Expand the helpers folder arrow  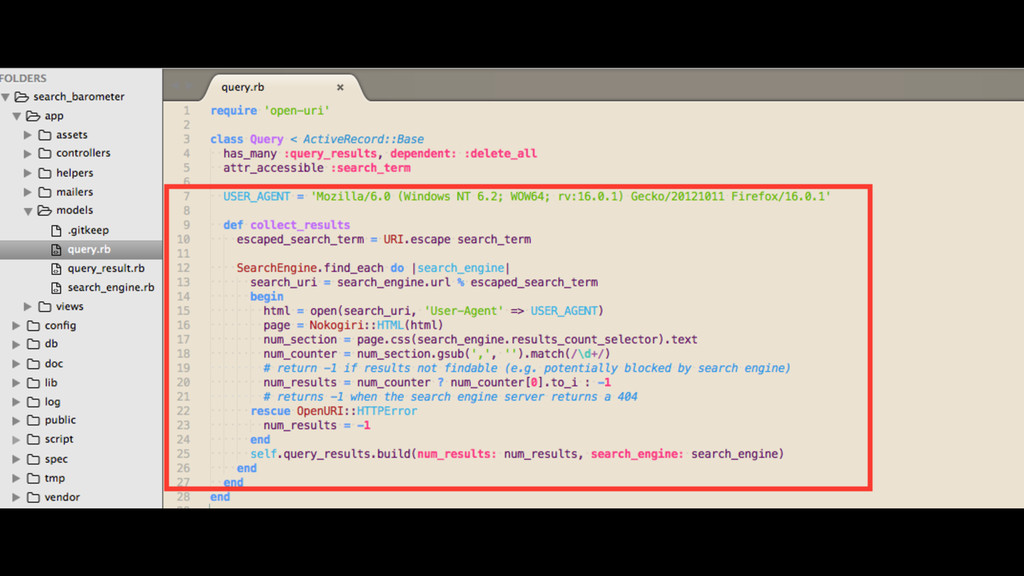coord(27,173)
